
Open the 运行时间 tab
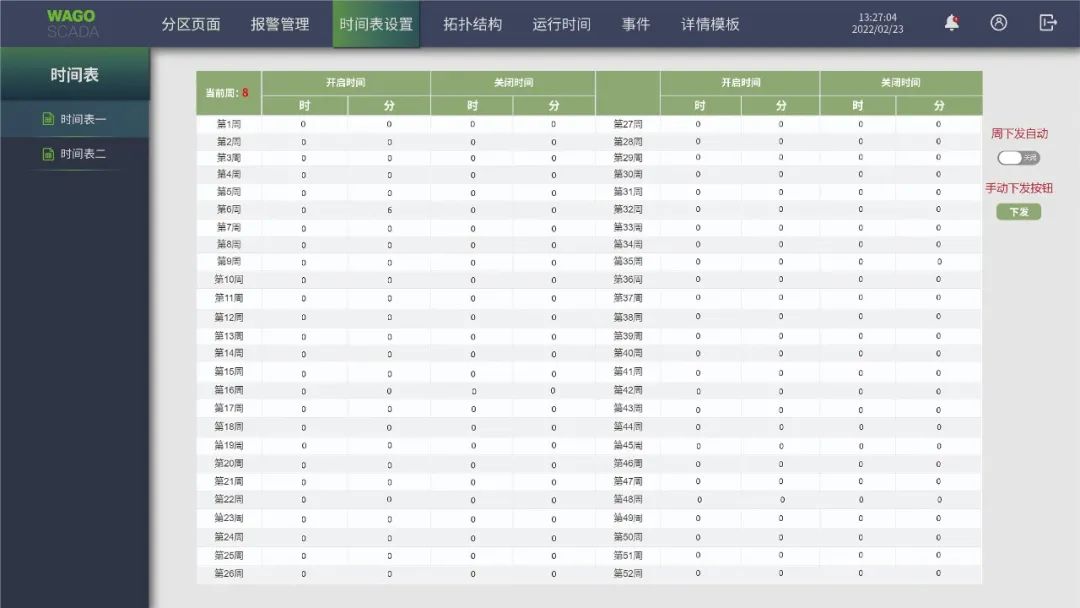(x=561, y=24)
